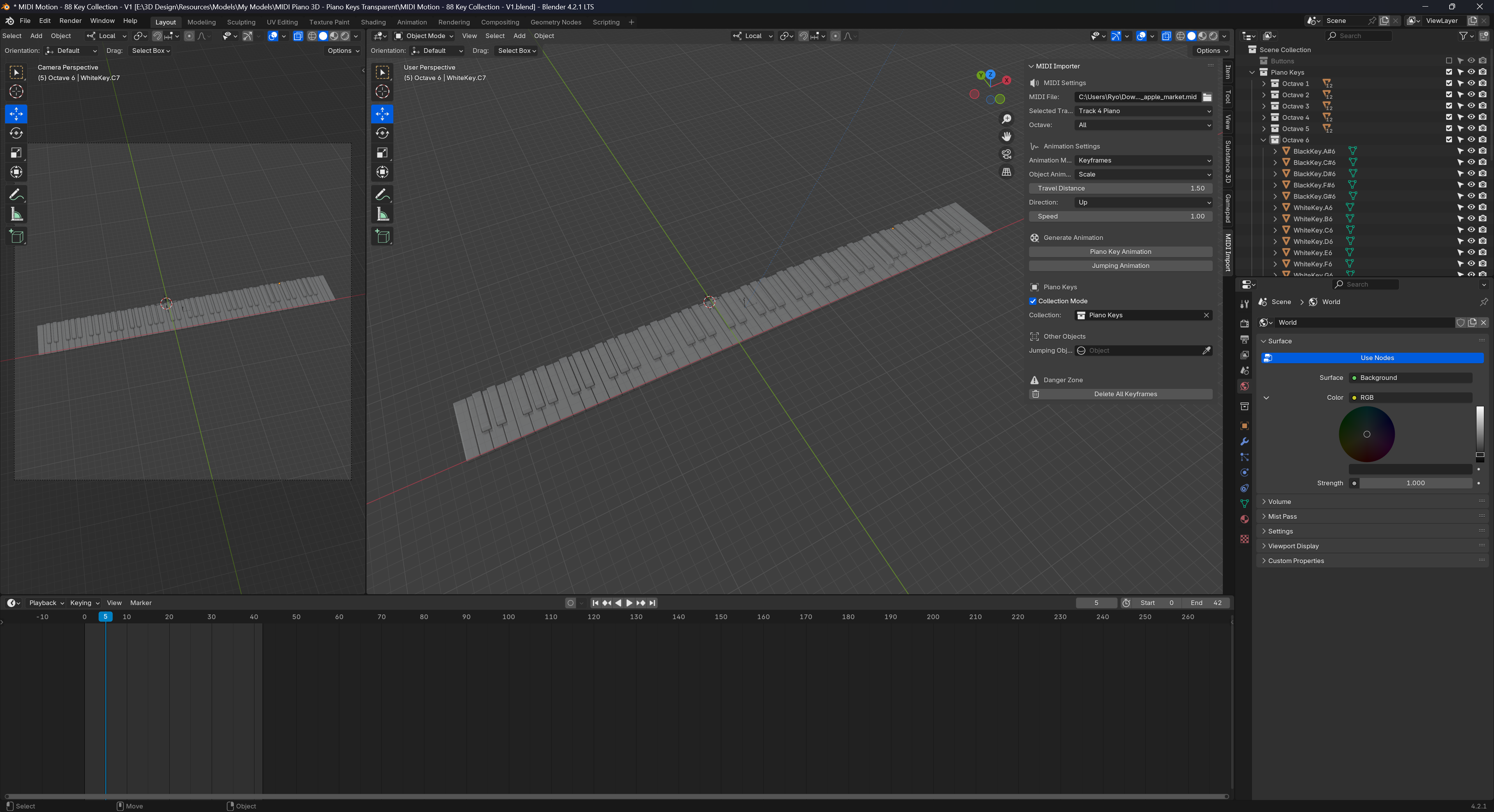
Task: Hide BlackKey.A#6 in viewport
Action: (1471, 151)
